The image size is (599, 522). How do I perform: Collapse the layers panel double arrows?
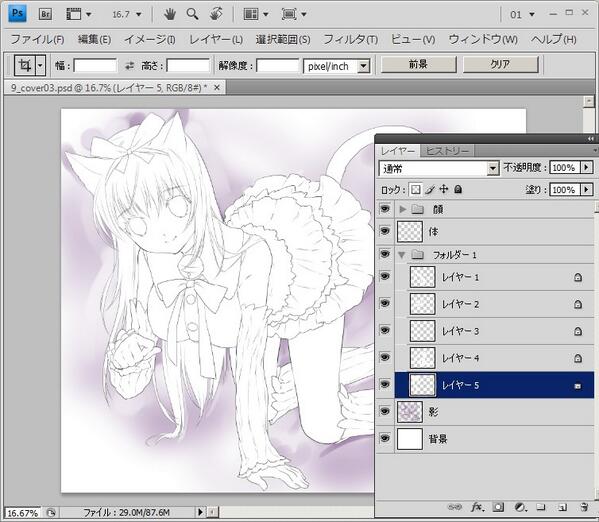[x=591, y=139]
